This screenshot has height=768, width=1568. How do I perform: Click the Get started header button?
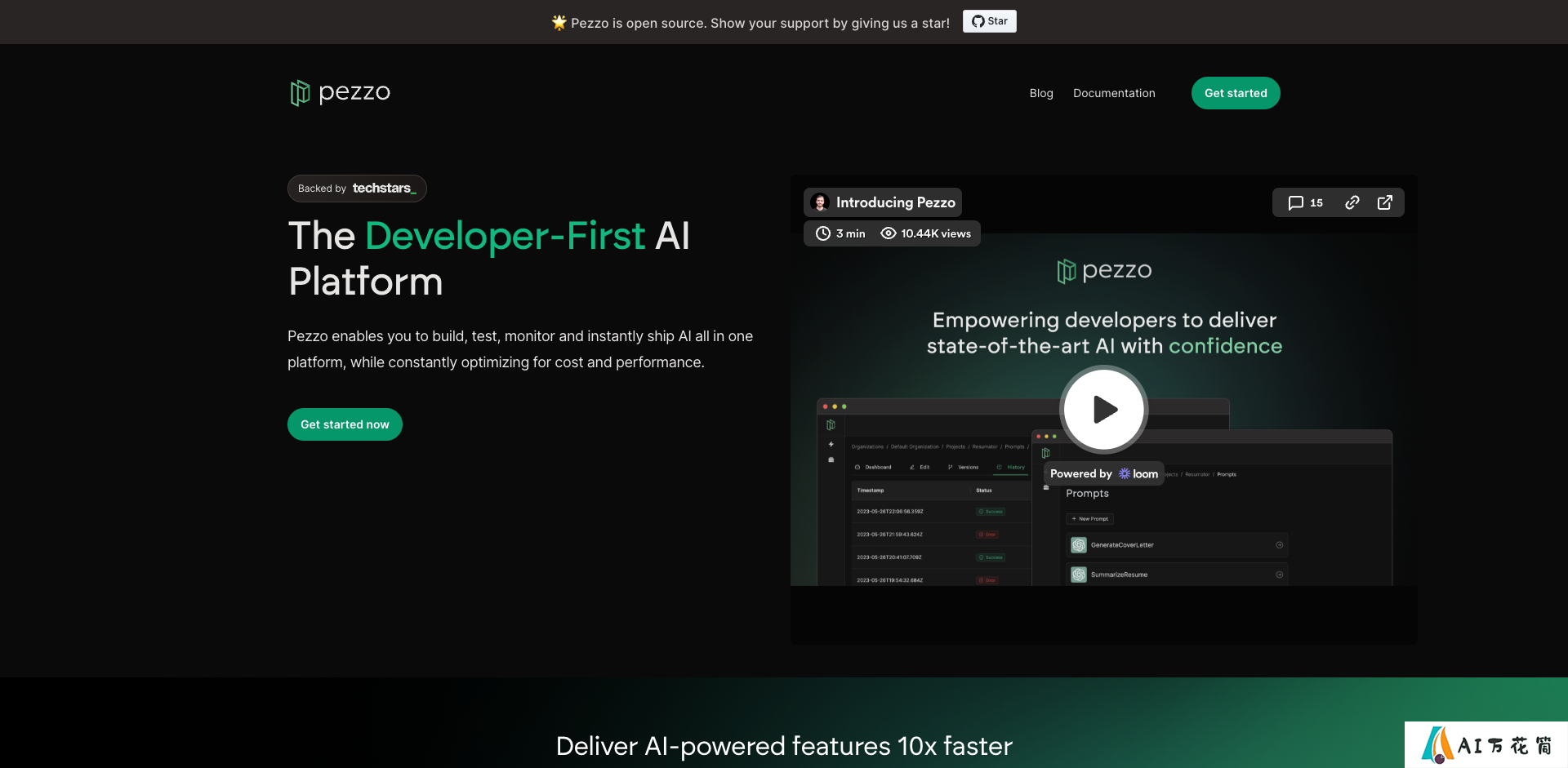1236,93
